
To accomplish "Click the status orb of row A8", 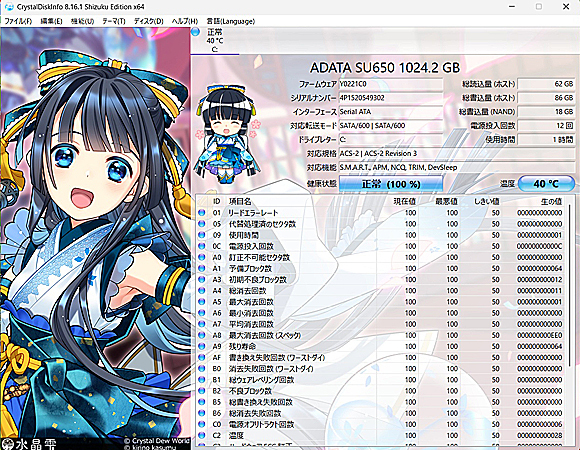I will (202, 335).
